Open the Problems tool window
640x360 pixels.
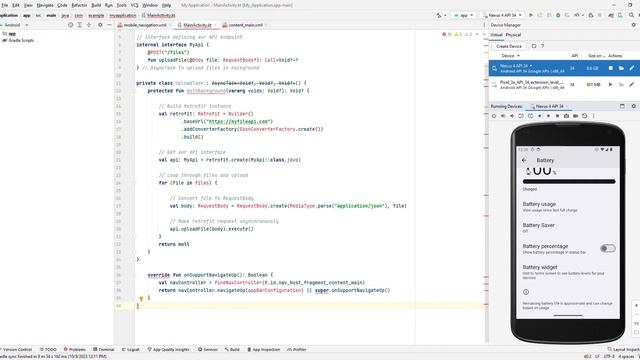[75, 349]
